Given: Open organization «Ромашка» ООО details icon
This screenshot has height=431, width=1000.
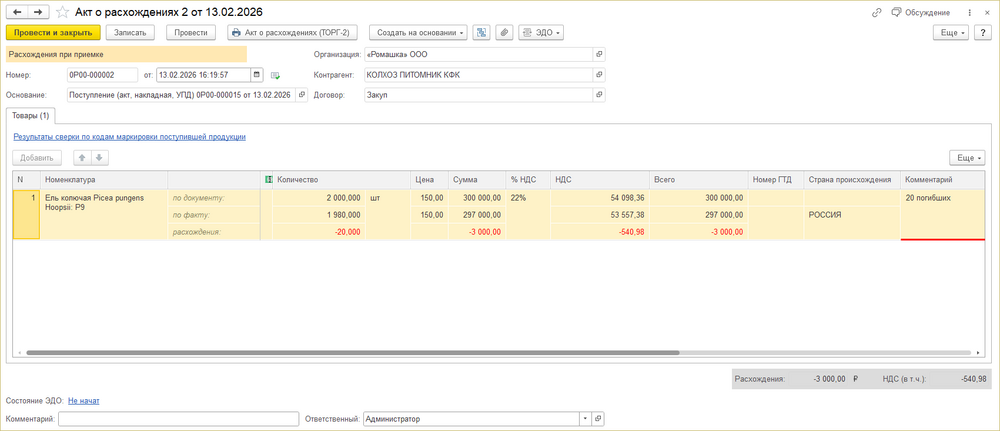Looking at the screenshot, I should pyautogui.click(x=599, y=54).
